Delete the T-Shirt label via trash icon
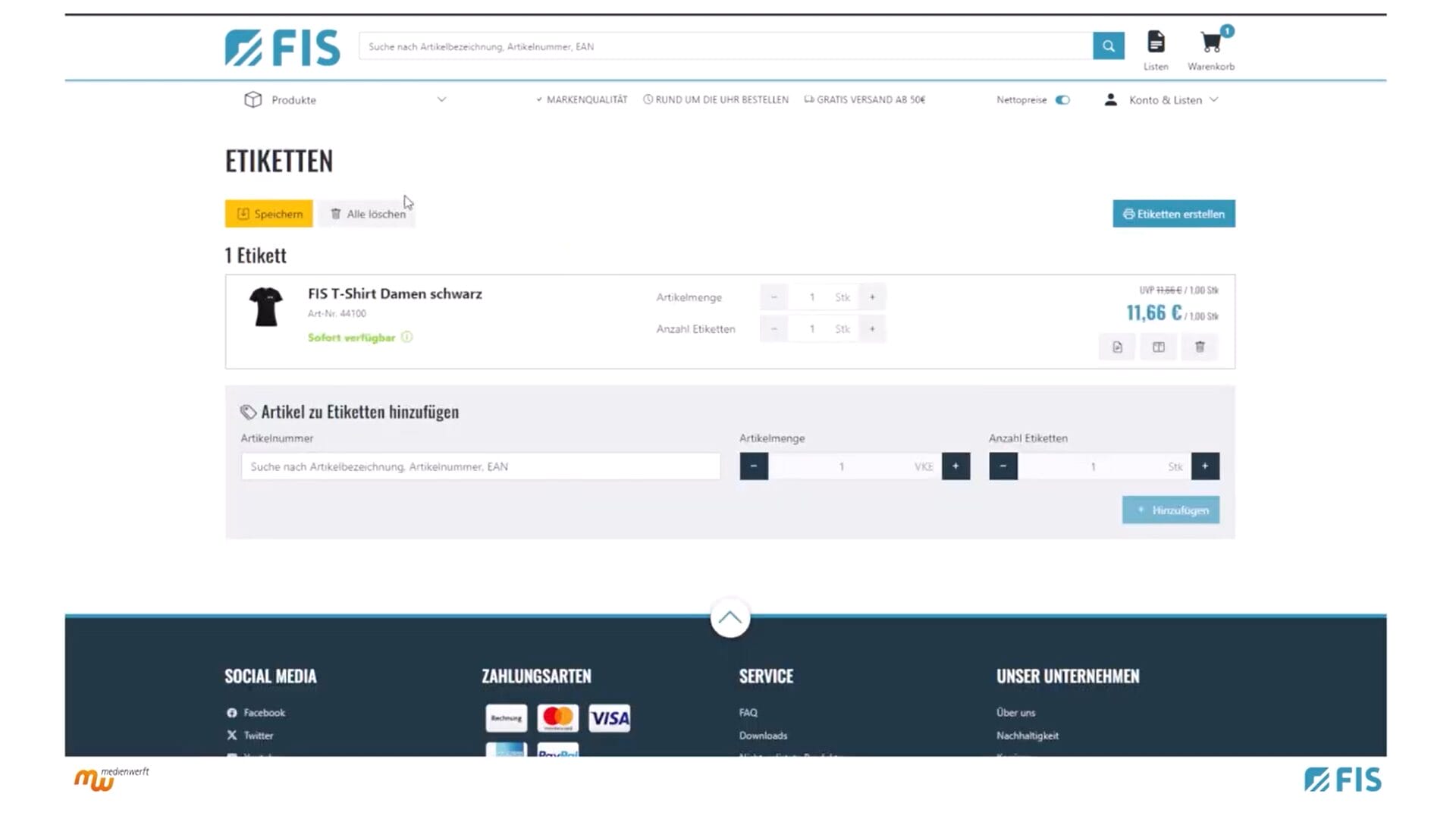This screenshot has height=819, width=1456. click(1200, 347)
